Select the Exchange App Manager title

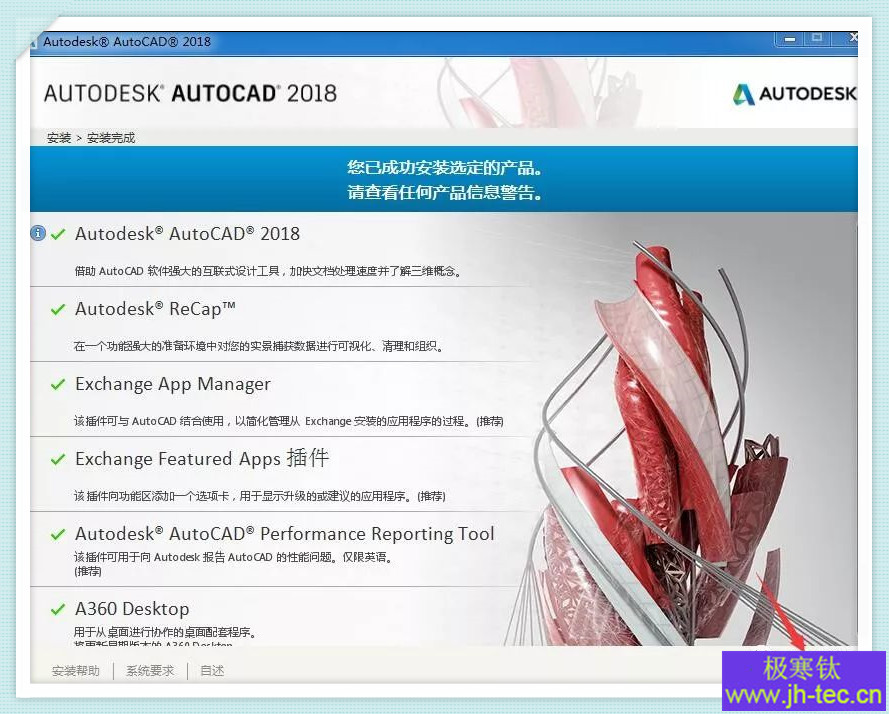point(173,385)
